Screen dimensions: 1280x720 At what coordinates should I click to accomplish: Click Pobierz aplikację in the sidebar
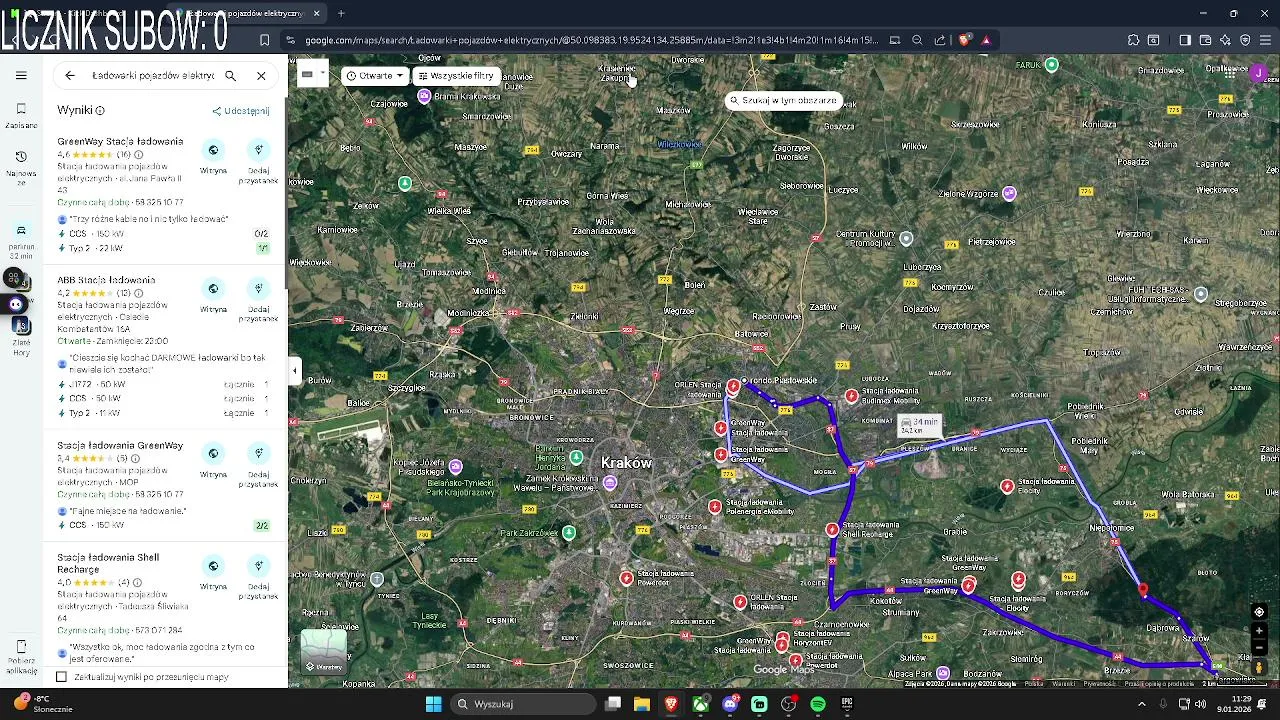tap(21, 655)
